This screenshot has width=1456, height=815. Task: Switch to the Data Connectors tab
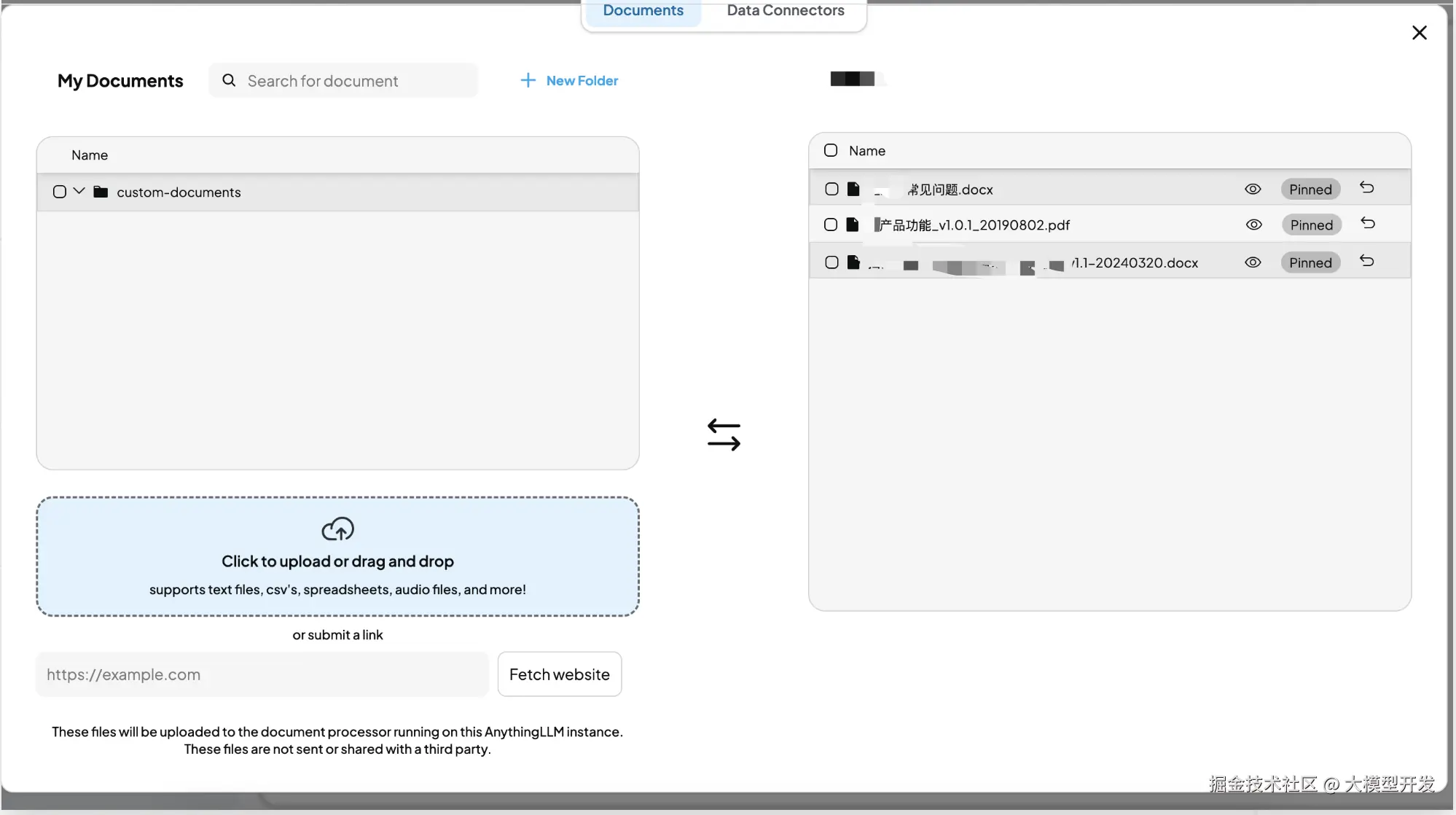pos(785,11)
